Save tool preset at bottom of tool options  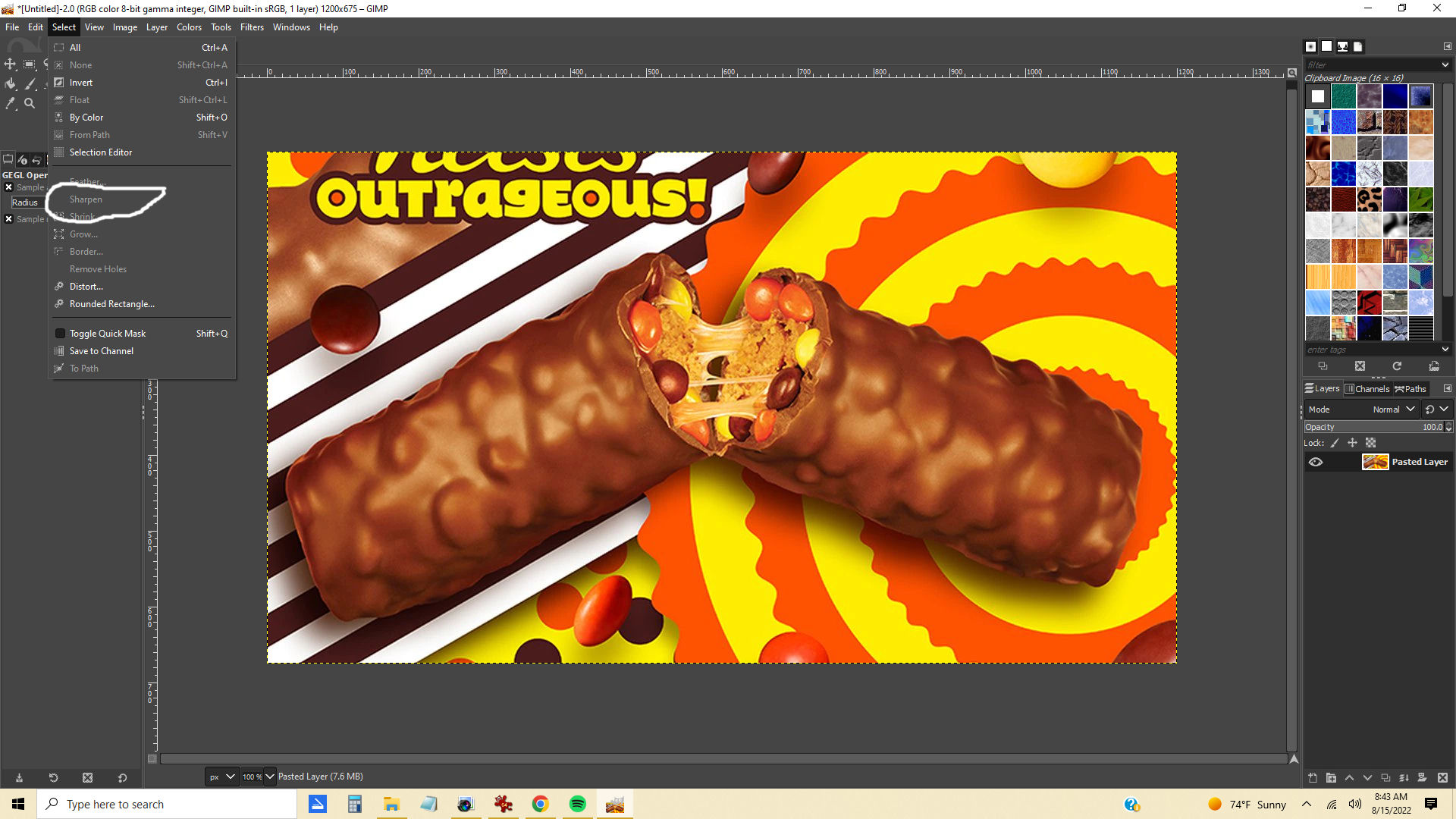(x=19, y=777)
